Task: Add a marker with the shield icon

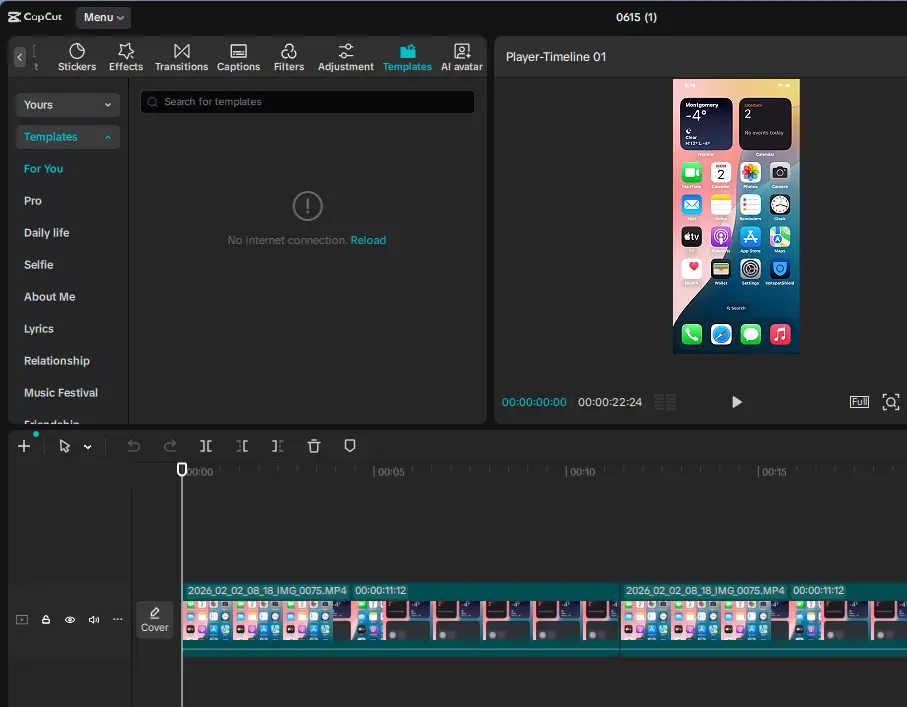Action: [349, 446]
